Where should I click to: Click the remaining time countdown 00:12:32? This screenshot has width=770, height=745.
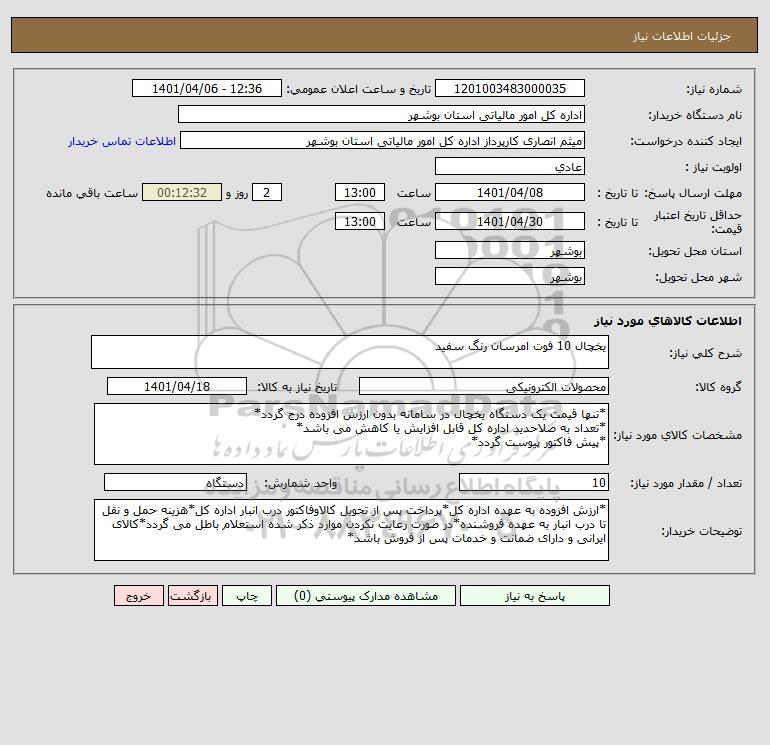pos(182,193)
